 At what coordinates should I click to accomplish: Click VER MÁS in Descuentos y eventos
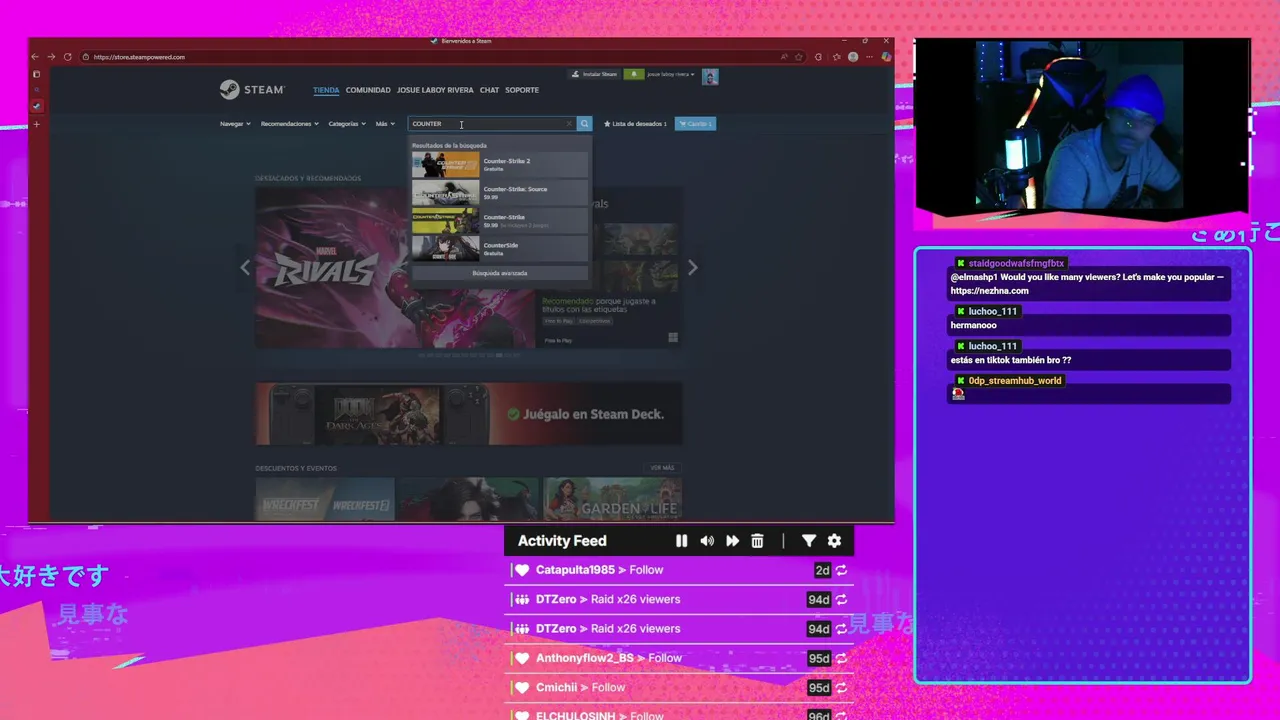[x=662, y=468]
